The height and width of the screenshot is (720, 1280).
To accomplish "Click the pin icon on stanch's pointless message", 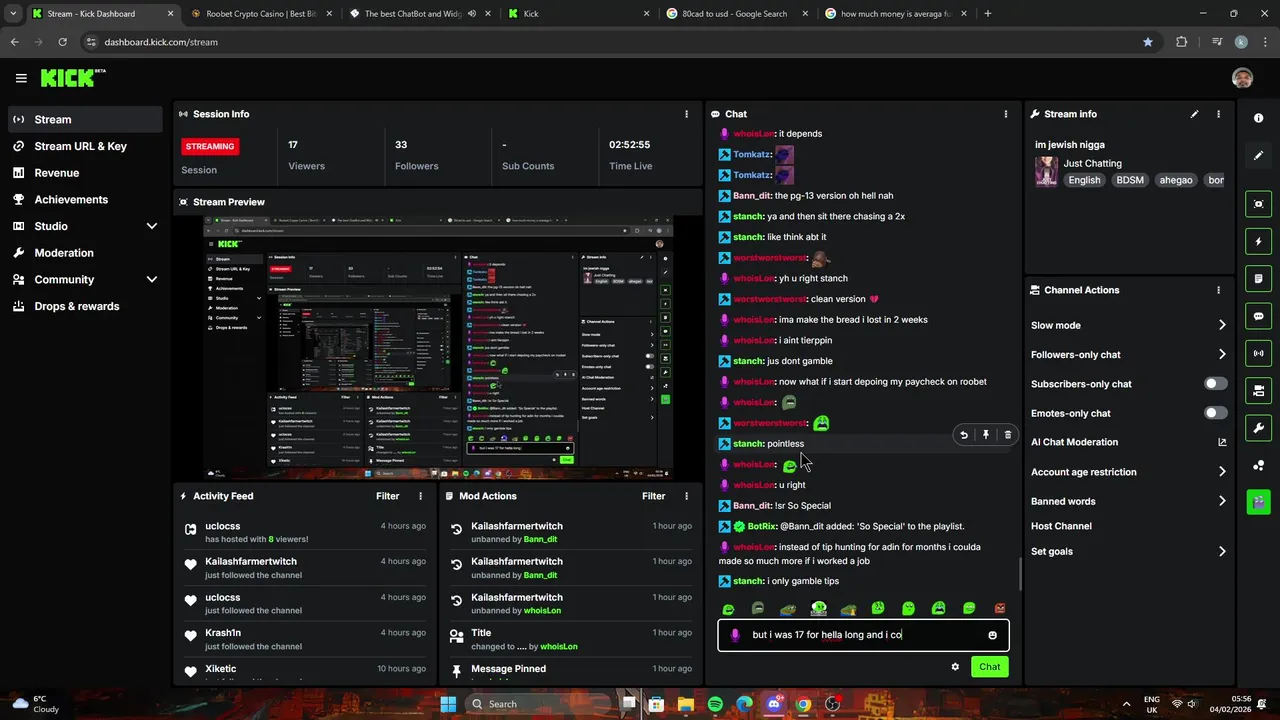I will pyautogui.click(x=986, y=435).
